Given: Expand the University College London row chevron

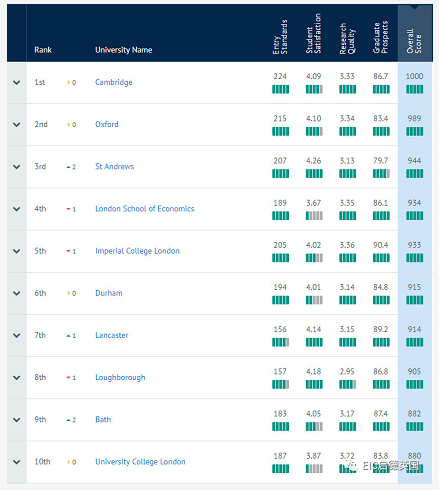Looking at the screenshot, I should coord(17,462).
